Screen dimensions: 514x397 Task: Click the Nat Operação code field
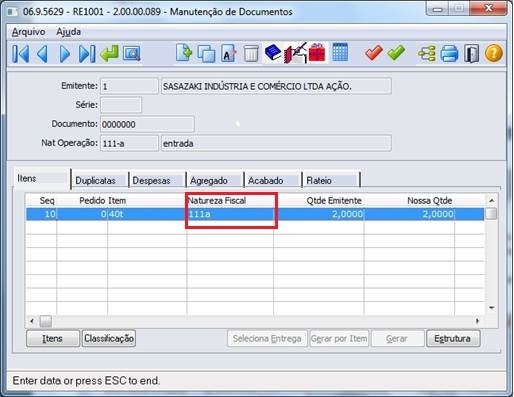coord(129,143)
